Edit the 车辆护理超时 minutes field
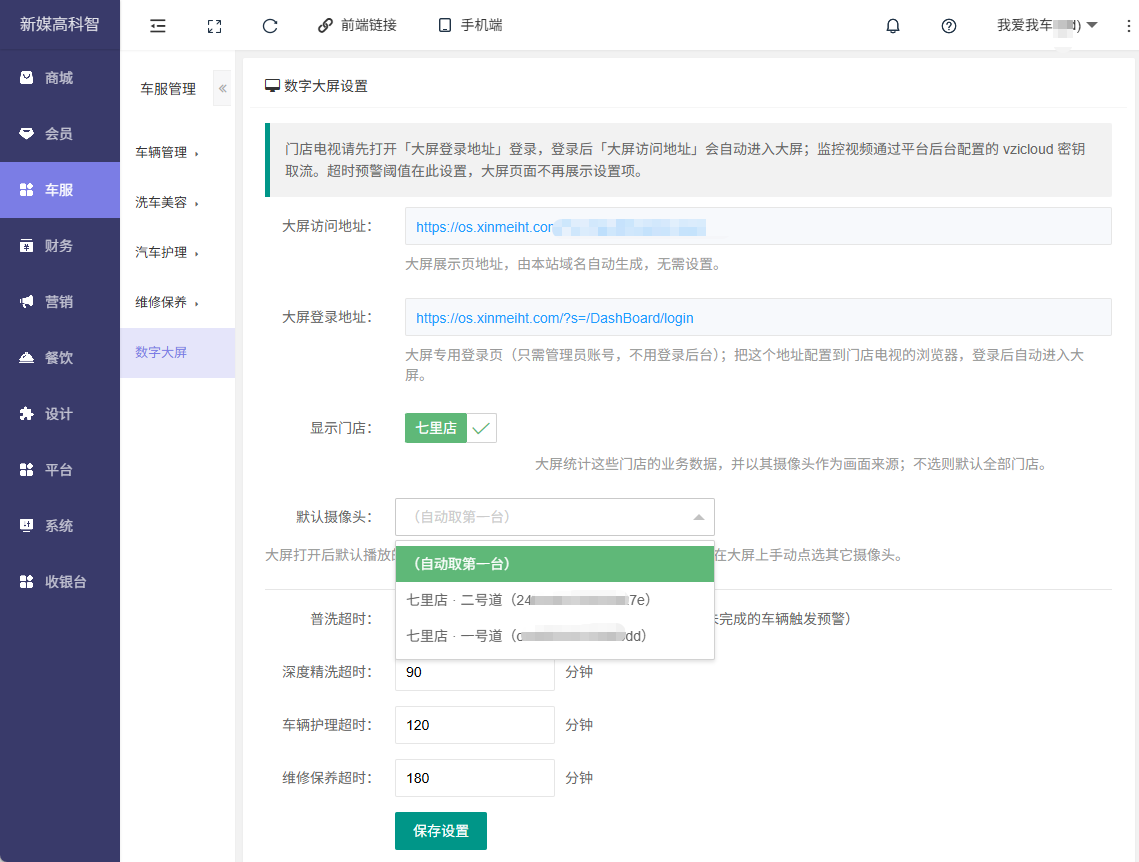 [474, 725]
